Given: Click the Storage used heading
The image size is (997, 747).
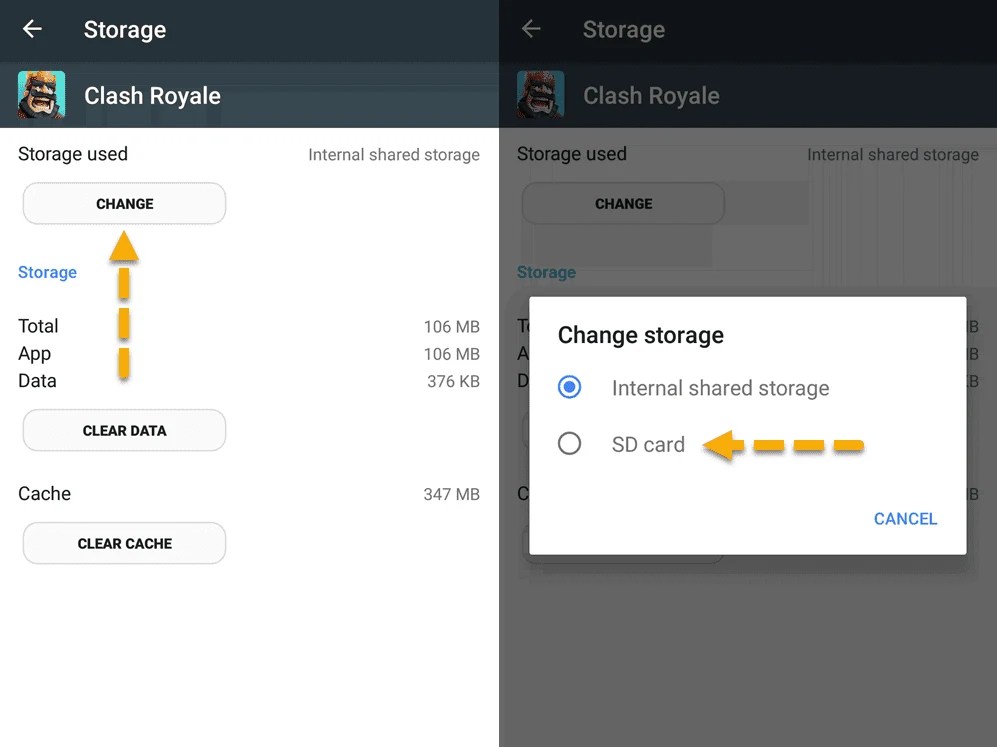Looking at the screenshot, I should click(x=72, y=154).
